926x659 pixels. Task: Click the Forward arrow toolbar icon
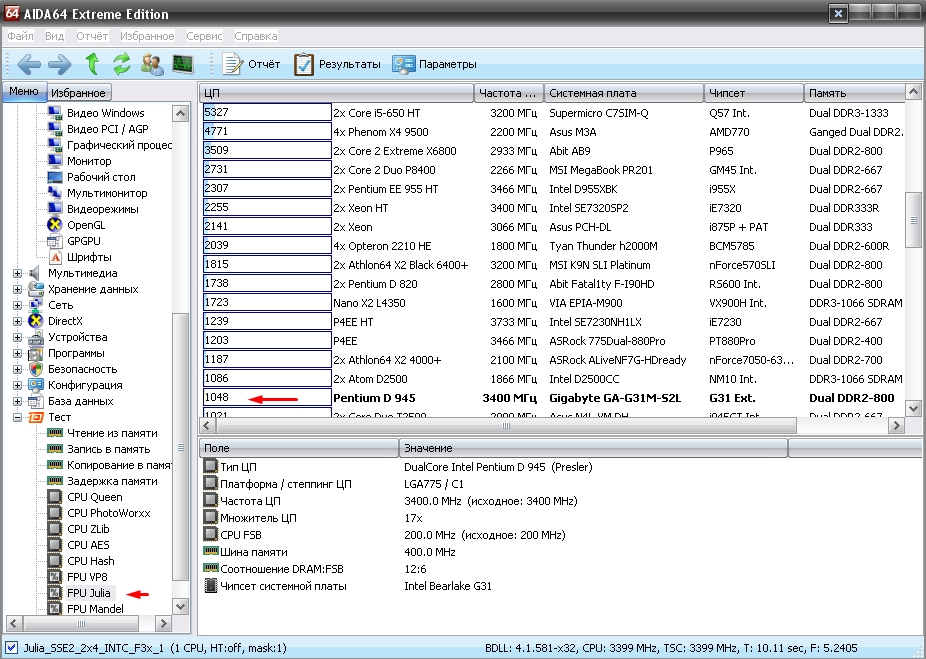point(60,64)
